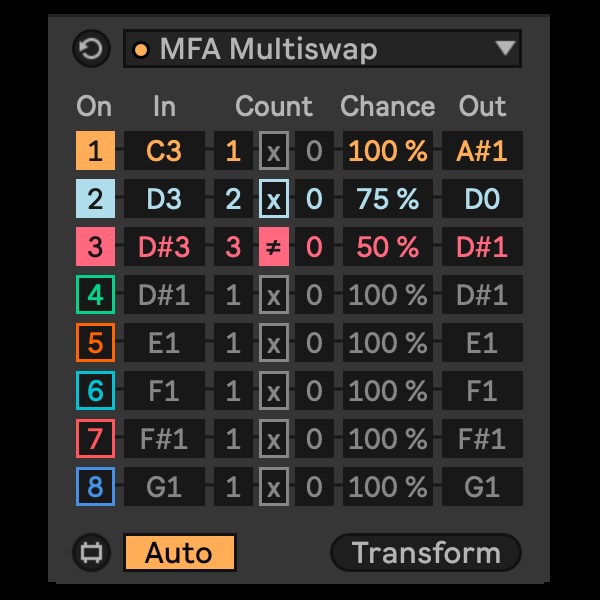Image resolution: width=600 pixels, height=600 pixels.
Task: Click the A#1 output note in row 1
Action: tap(482, 151)
